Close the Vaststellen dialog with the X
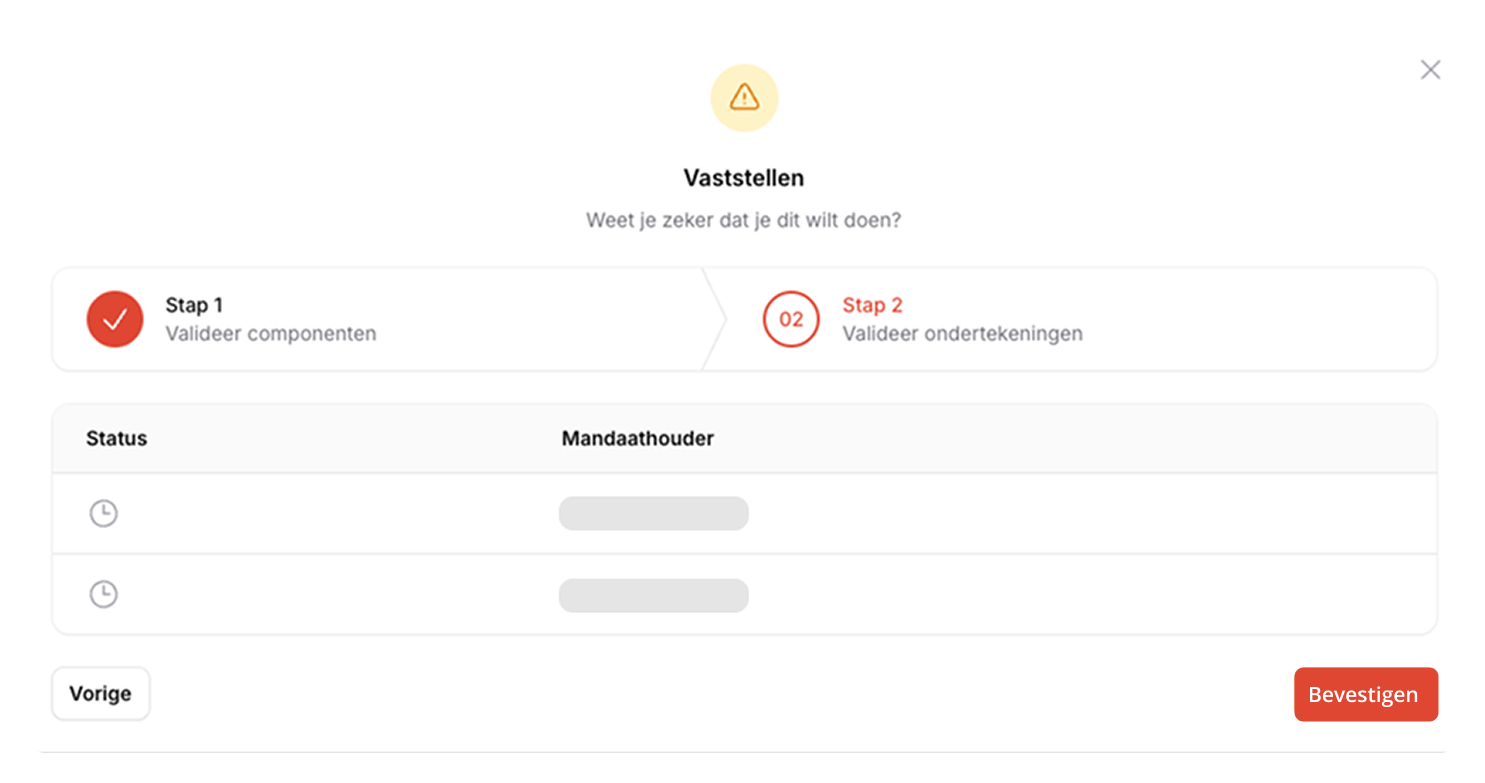1485x783 pixels. coord(1430,69)
